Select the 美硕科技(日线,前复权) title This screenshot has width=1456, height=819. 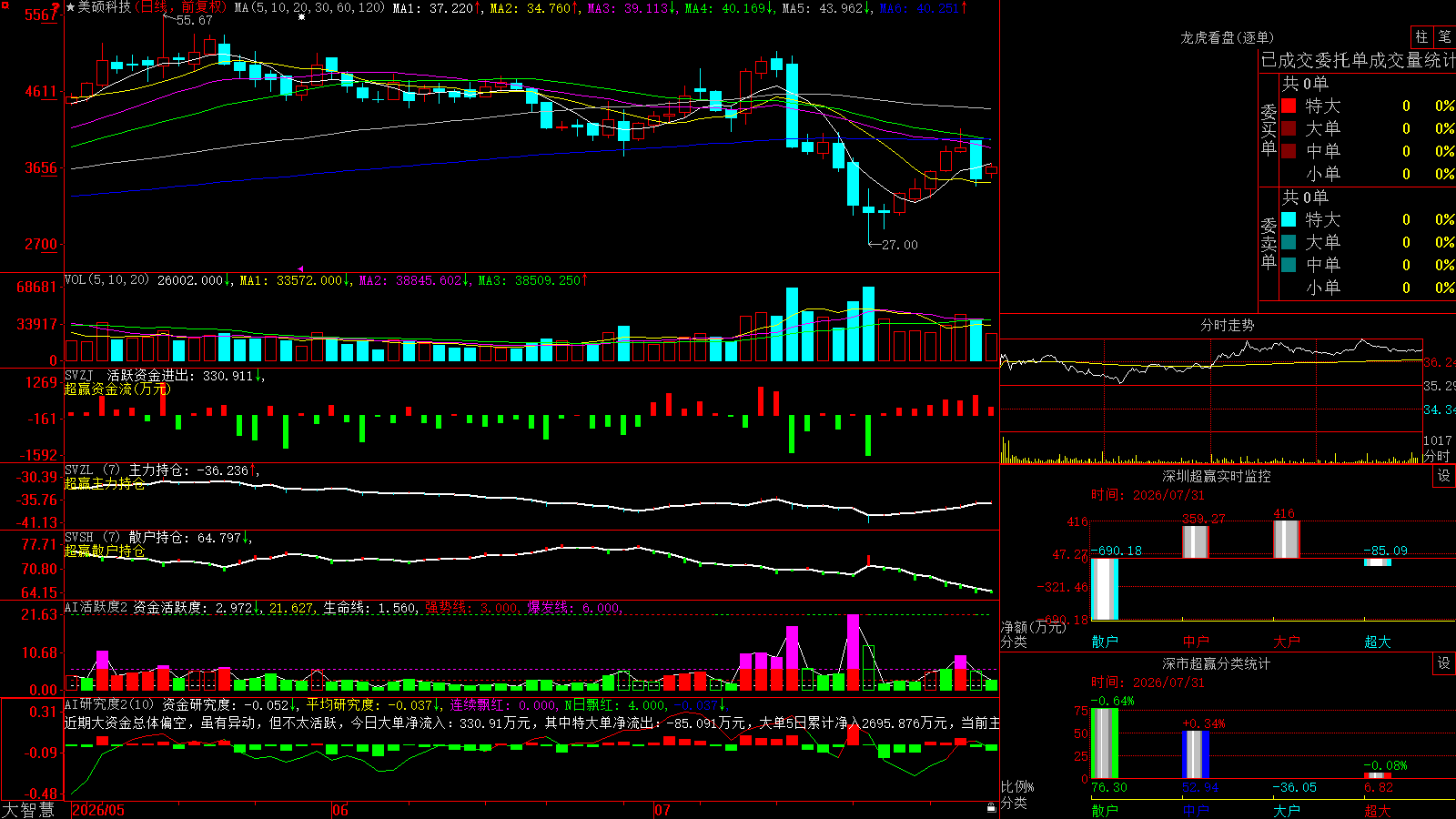coord(152,7)
